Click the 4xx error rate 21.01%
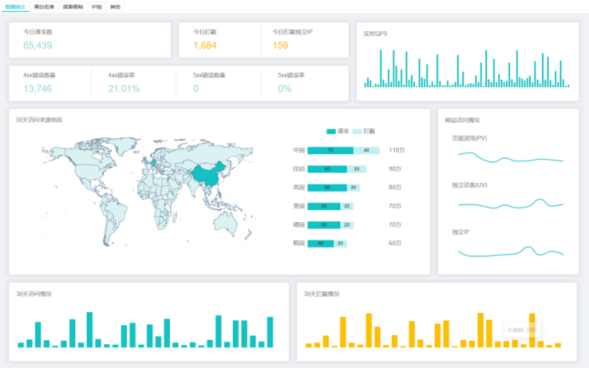Image resolution: width=589 pixels, height=368 pixels. pyautogui.click(x=124, y=89)
